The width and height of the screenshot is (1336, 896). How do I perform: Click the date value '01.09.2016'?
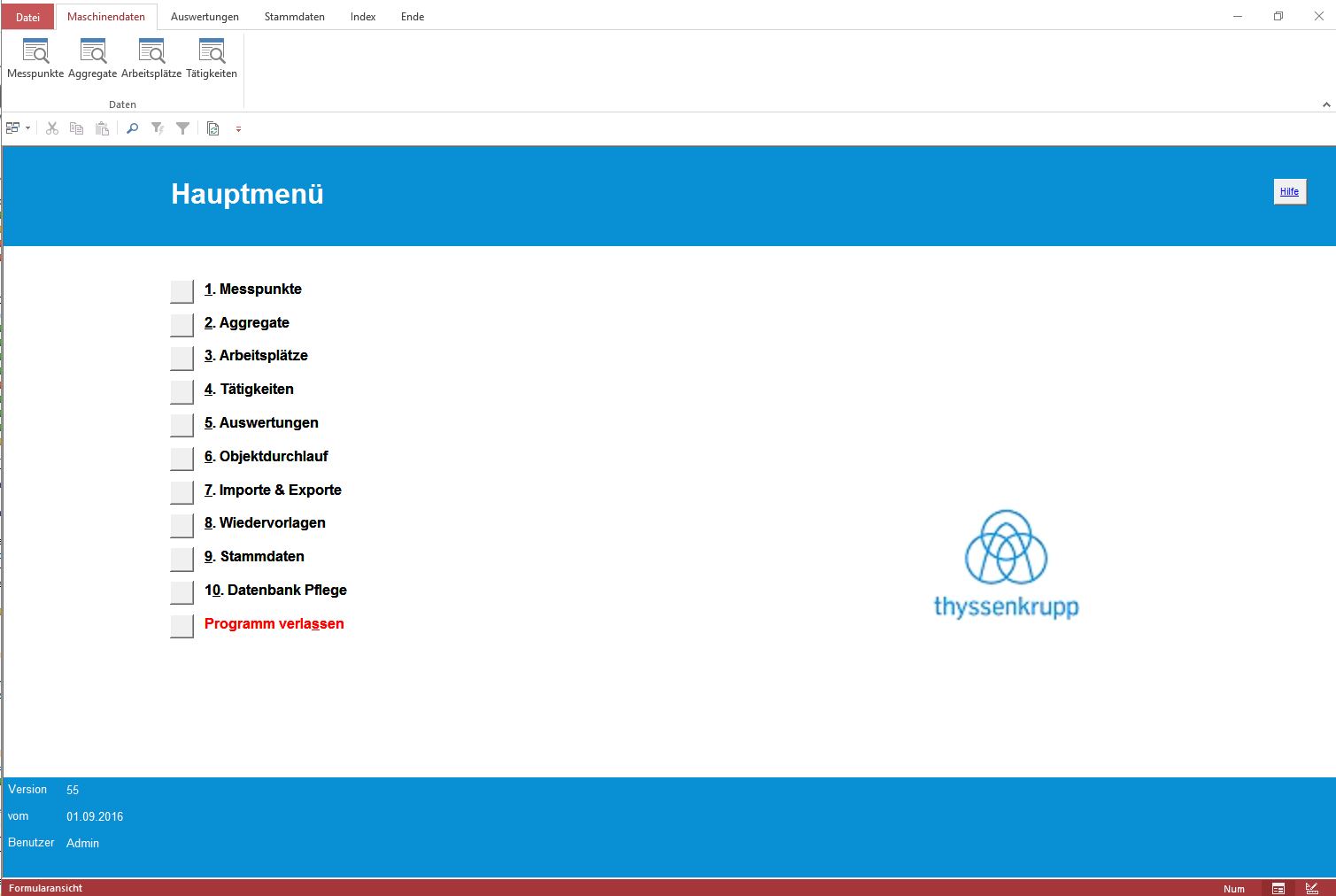tap(95, 816)
